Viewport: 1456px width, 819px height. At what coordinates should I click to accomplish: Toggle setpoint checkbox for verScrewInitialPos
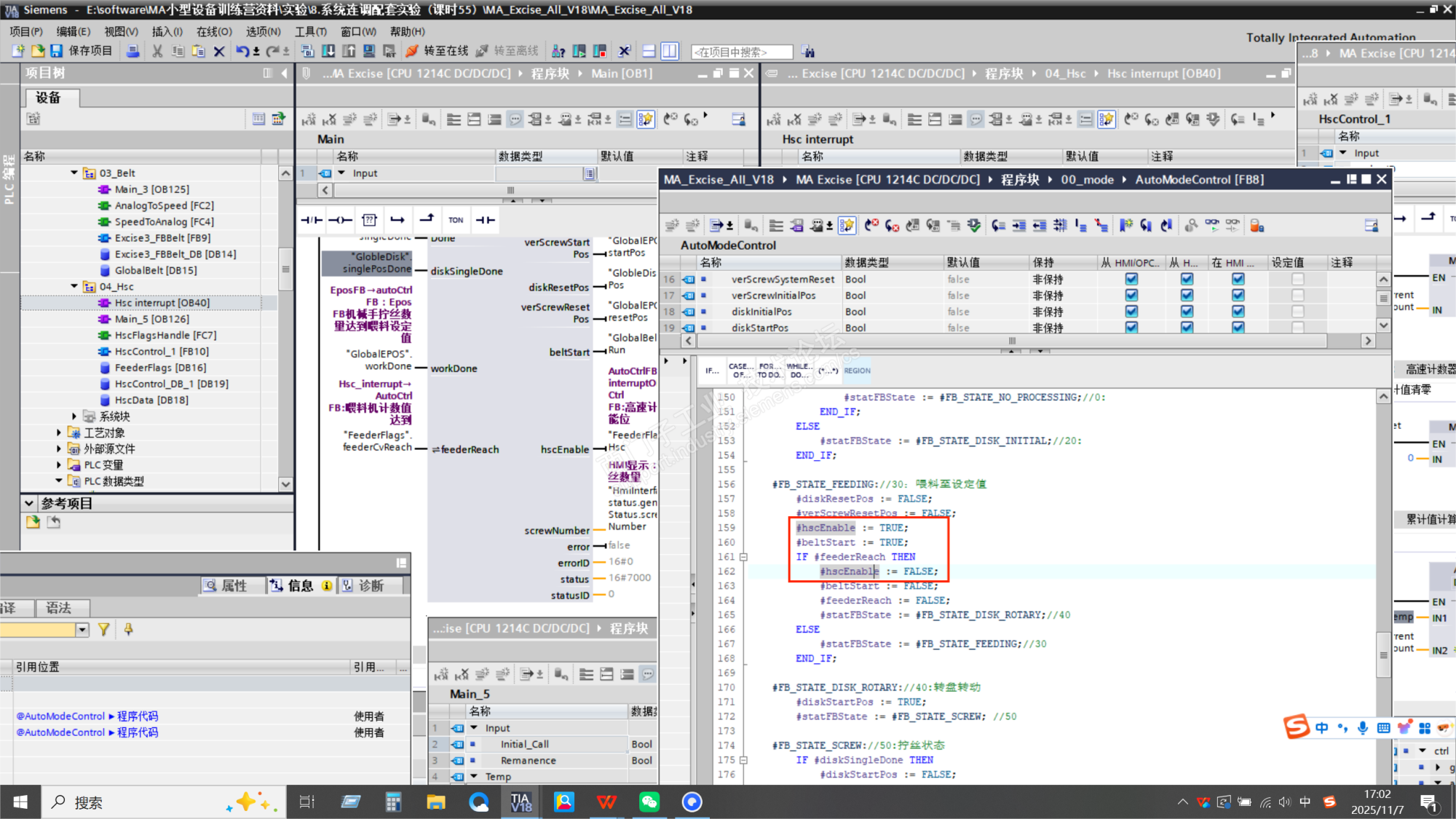[1297, 296]
